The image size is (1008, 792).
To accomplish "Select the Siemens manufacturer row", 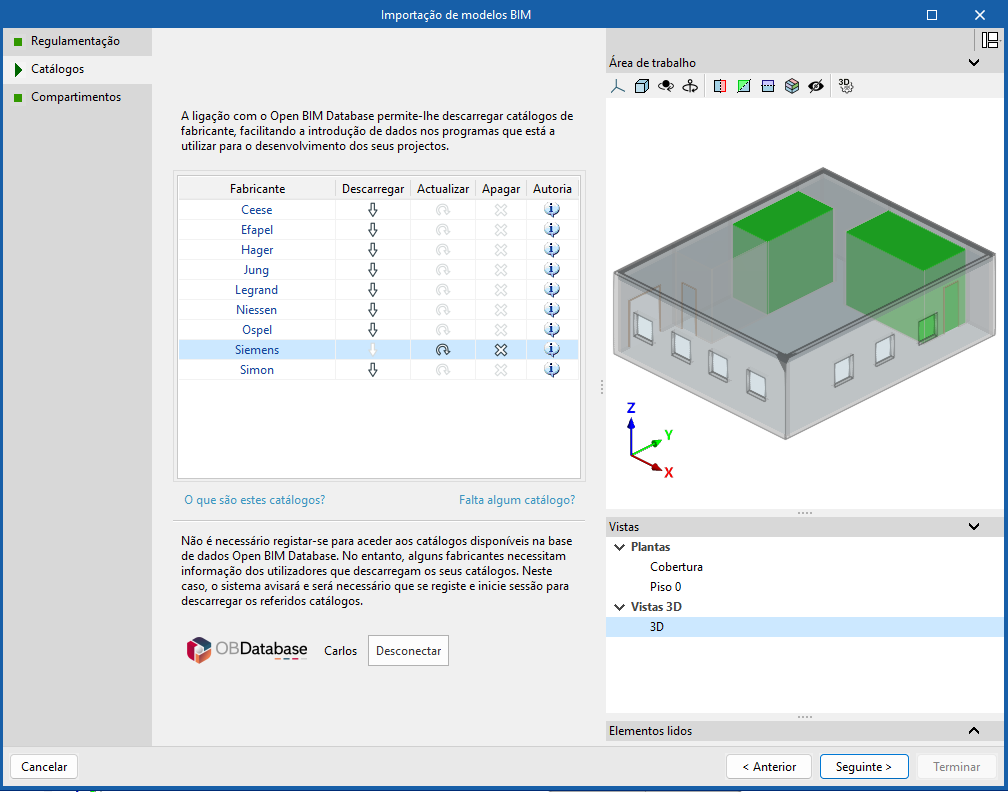I will [x=378, y=350].
